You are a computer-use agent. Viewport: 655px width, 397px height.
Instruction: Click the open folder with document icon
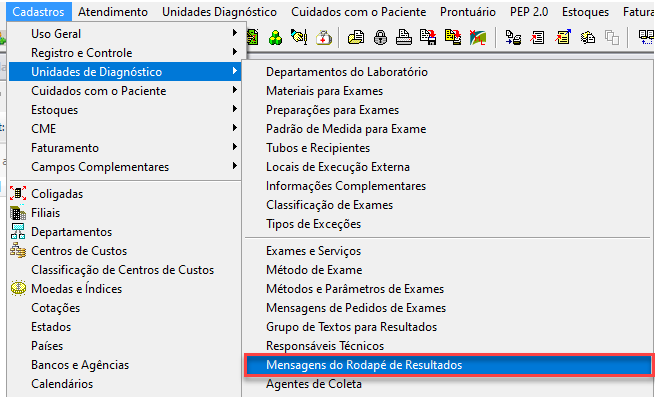356,38
